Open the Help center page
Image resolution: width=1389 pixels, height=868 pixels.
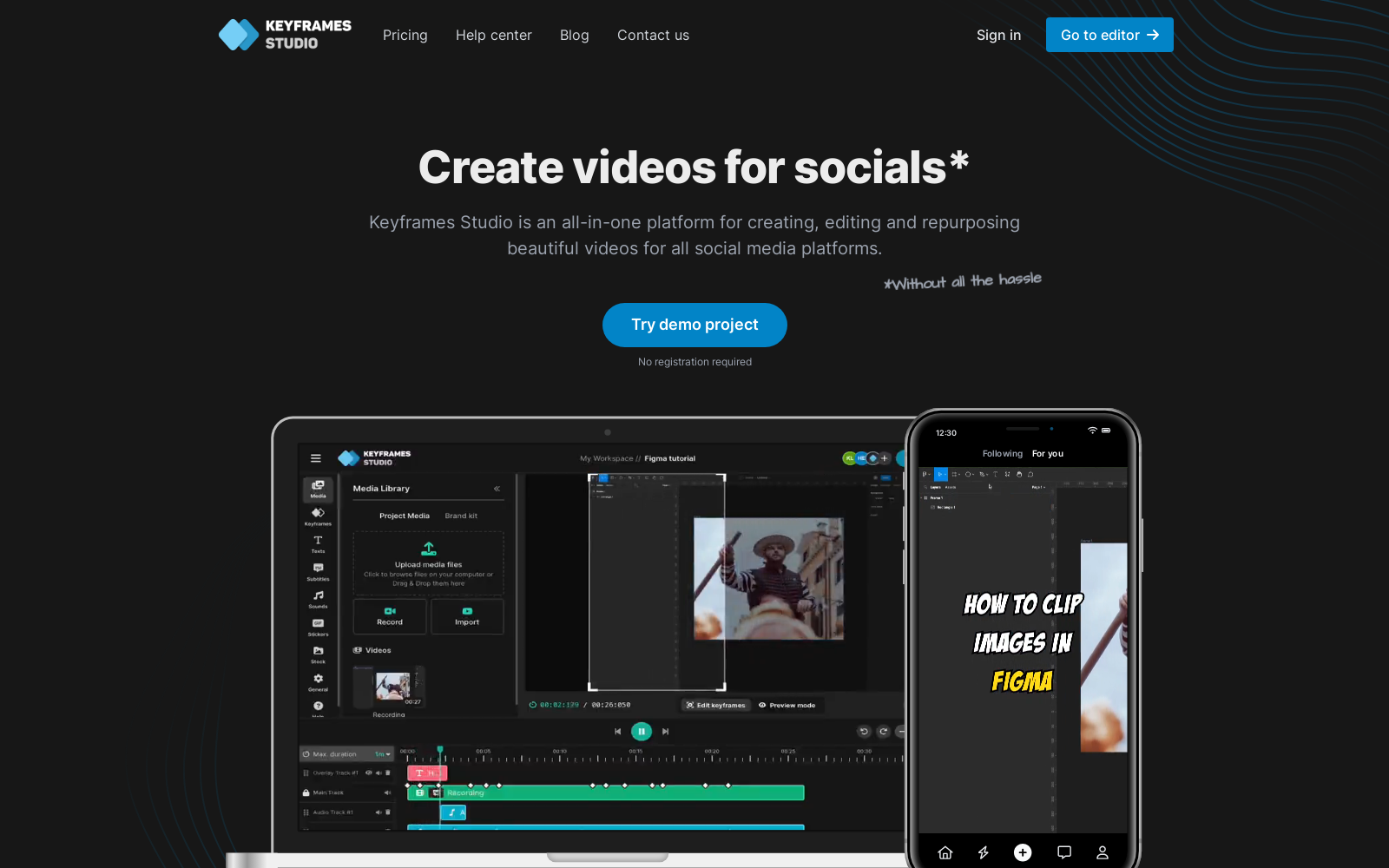[x=494, y=36]
